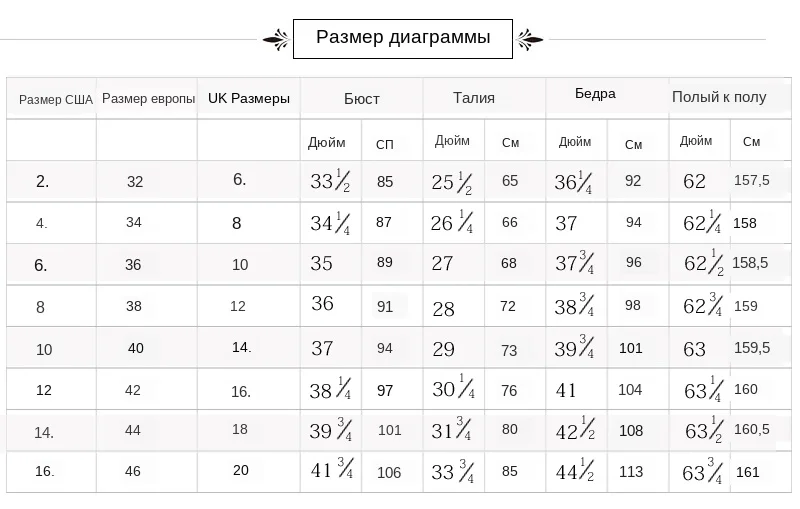
Task: Click the Бюст column header
Action: pyautogui.click(x=361, y=98)
